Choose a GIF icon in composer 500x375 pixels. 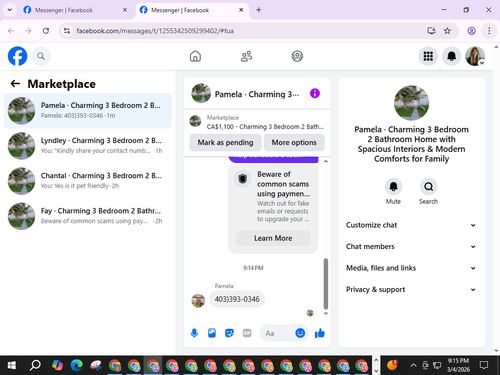click(x=247, y=333)
